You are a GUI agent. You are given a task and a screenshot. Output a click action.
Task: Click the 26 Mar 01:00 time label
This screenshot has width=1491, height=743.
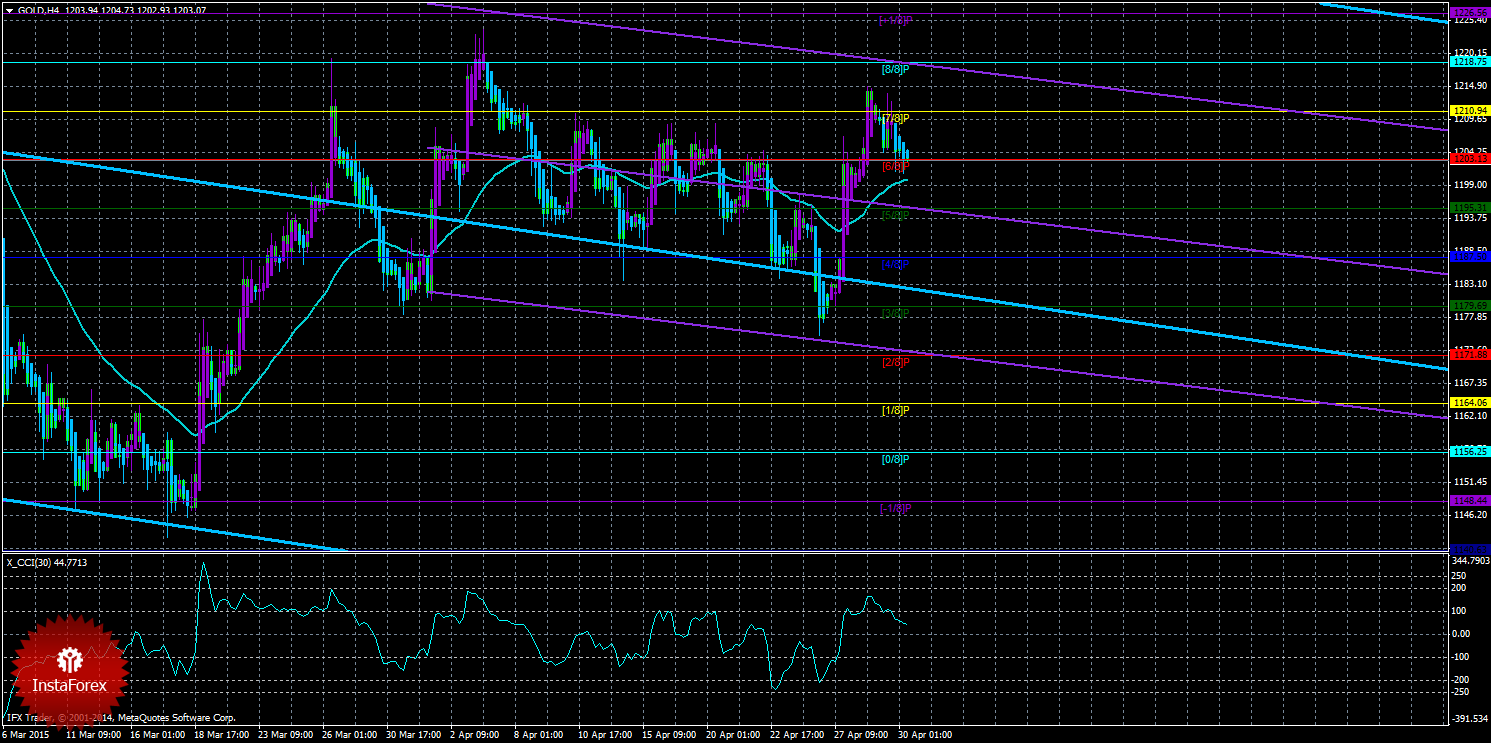[x=349, y=735]
